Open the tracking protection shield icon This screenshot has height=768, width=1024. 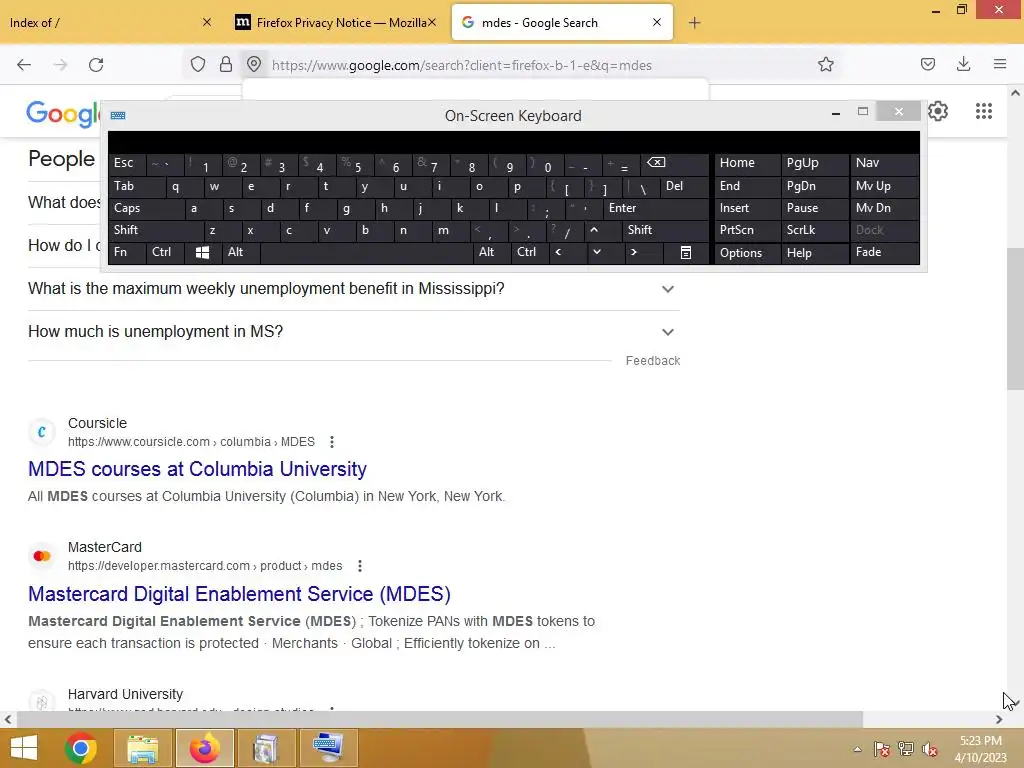198,65
